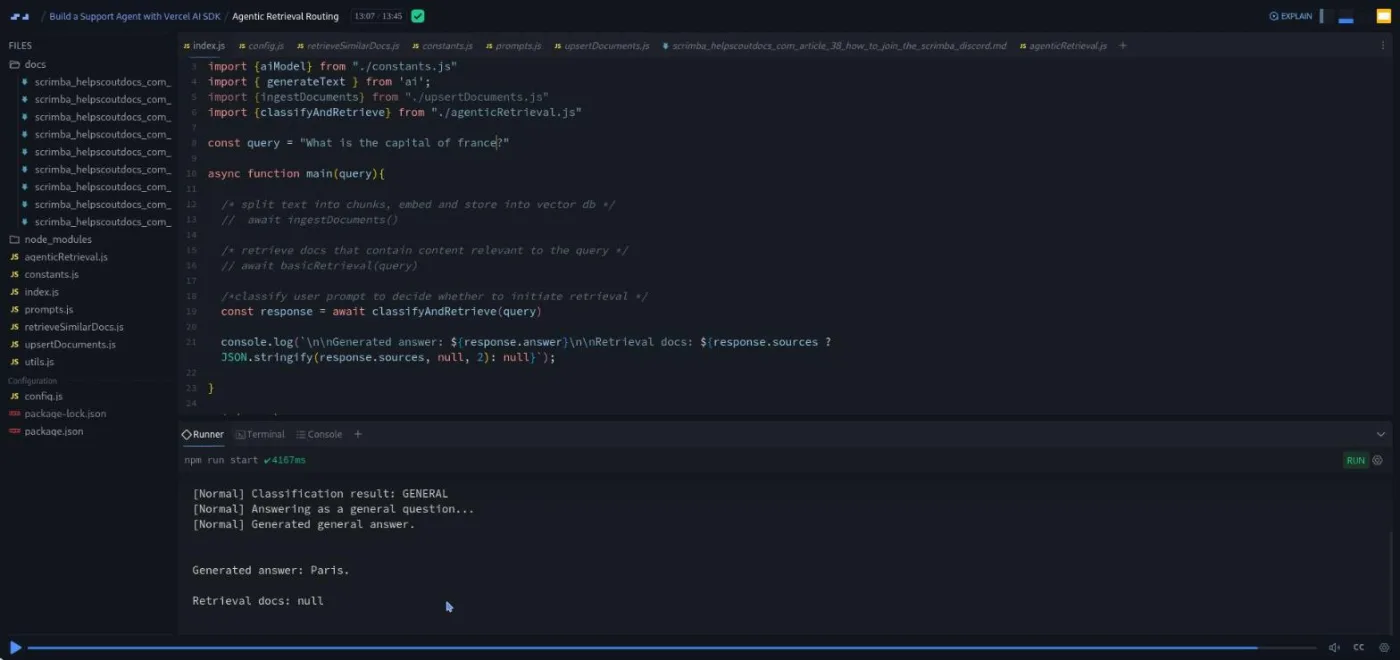Click 'Generated answer: Paris.' output line
The height and width of the screenshot is (660, 1400).
271,570
